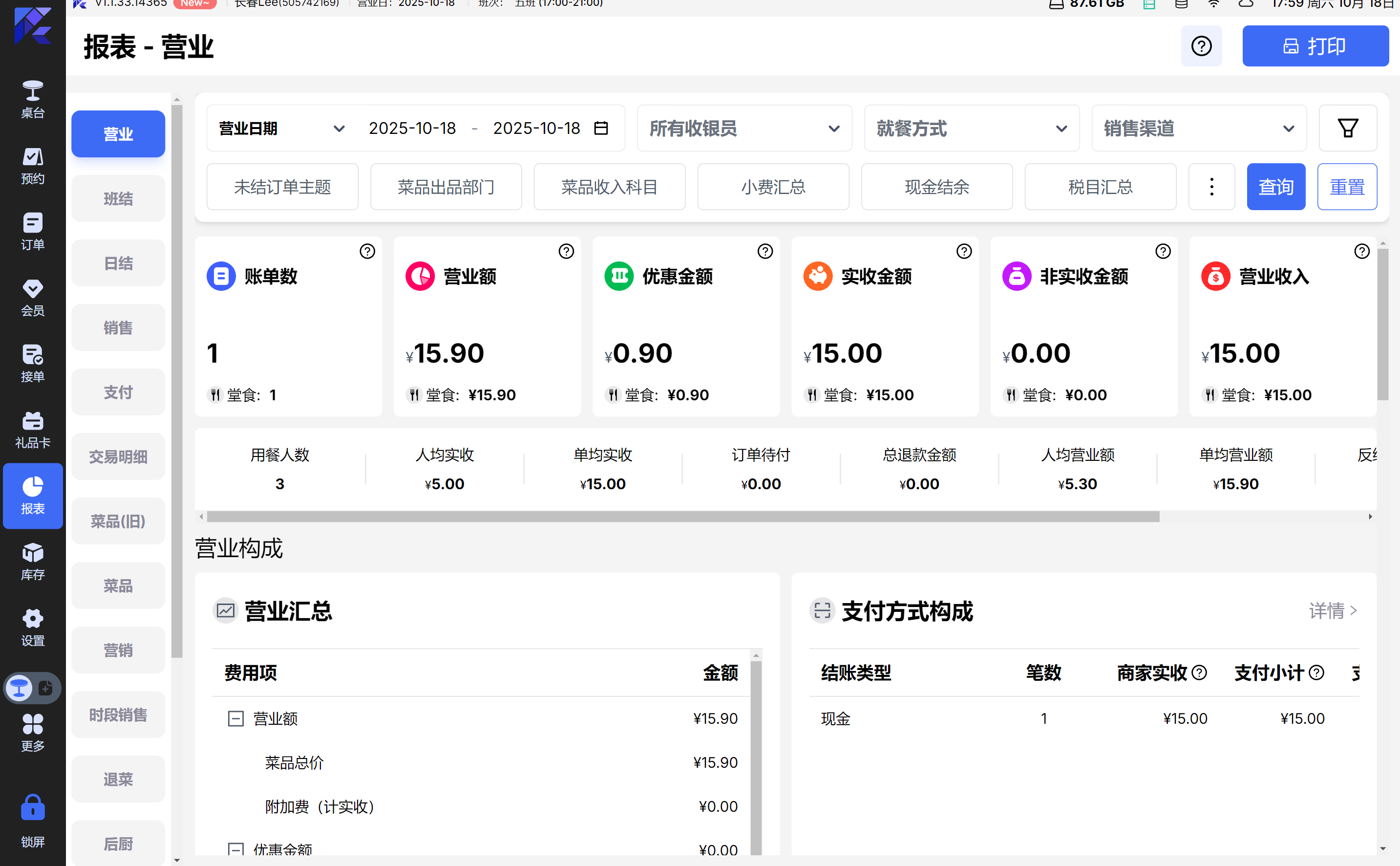Click the 查询 query button
Image resolution: width=1400 pixels, height=866 pixels.
pyautogui.click(x=1276, y=187)
